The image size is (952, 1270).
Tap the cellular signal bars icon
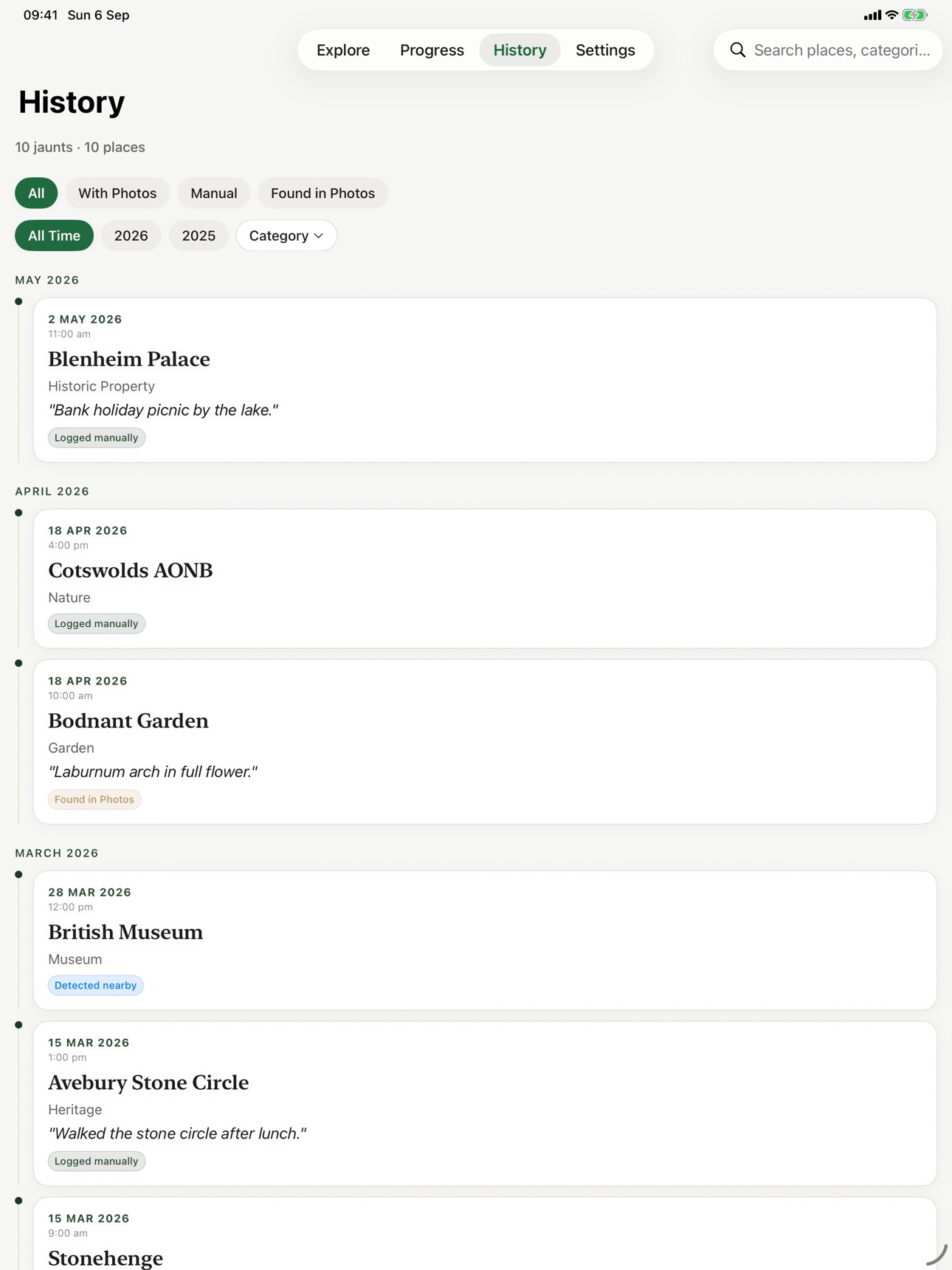(872, 15)
